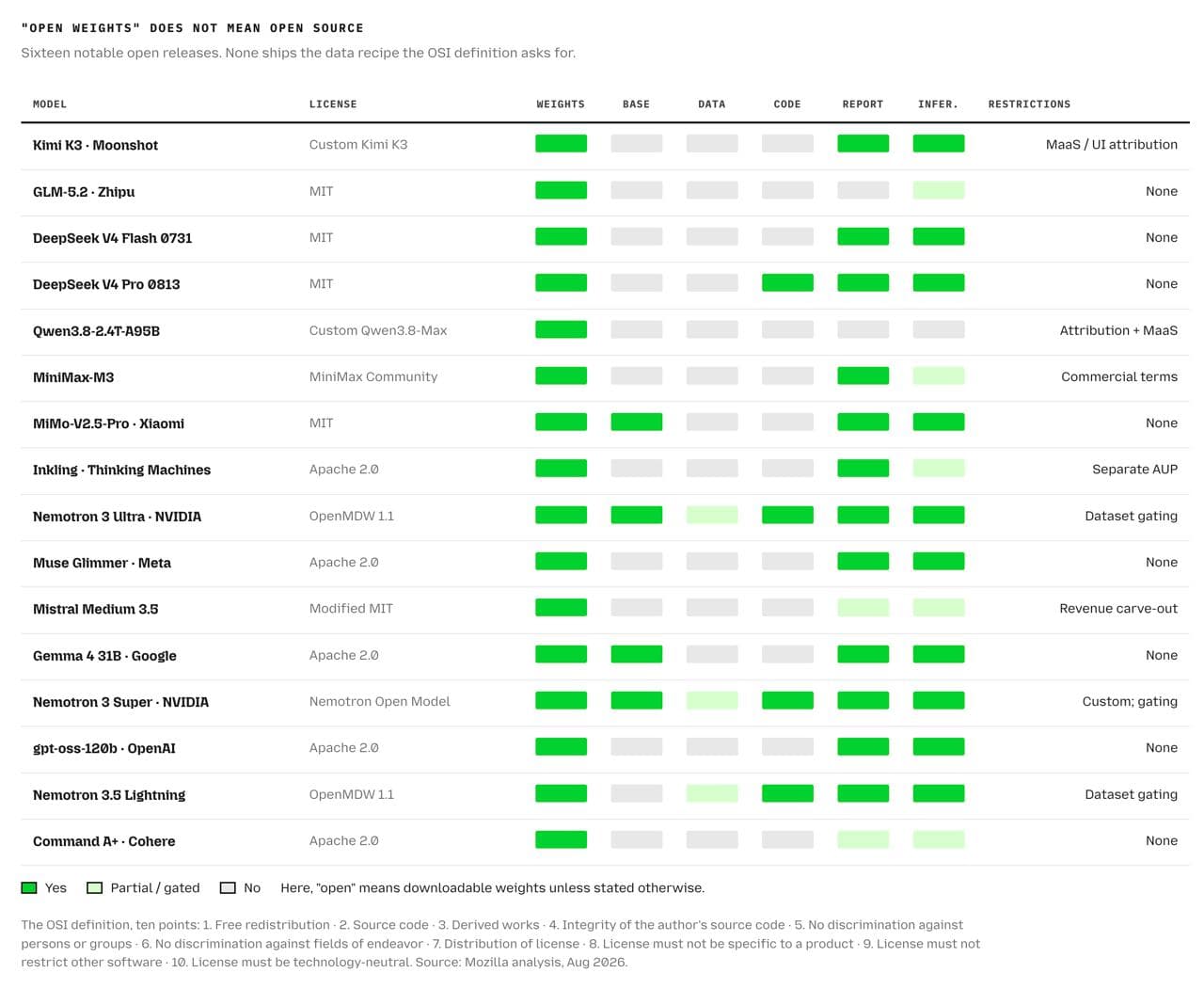
Task: Select the MiniMax-M3 model name
Action: [73, 377]
